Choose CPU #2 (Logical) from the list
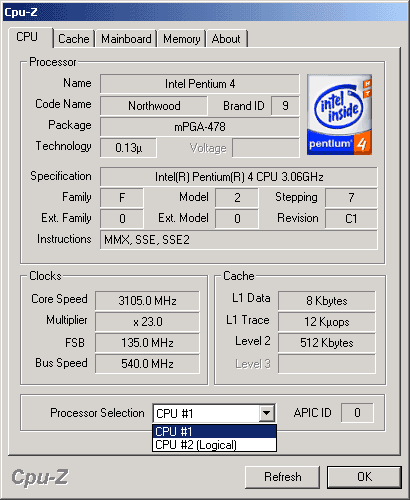410x500 pixels. (x=214, y=445)
